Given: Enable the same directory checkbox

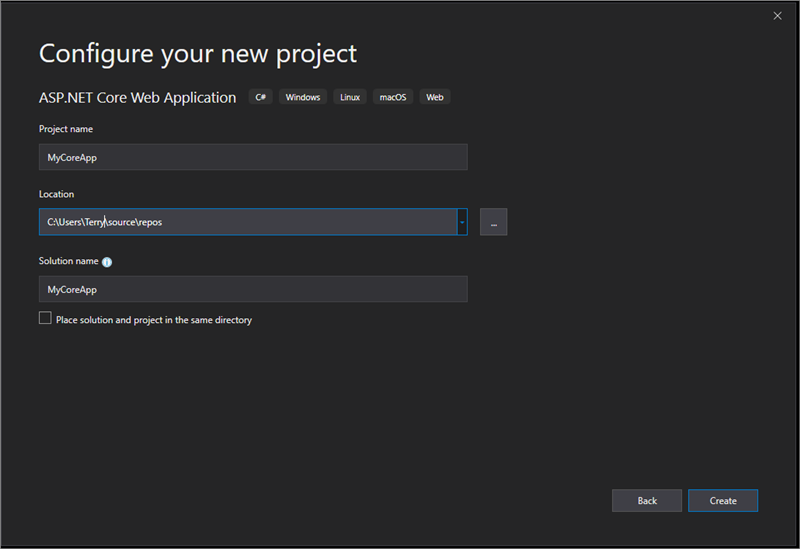Looking at the screenshot, I should tap(45, 319).
